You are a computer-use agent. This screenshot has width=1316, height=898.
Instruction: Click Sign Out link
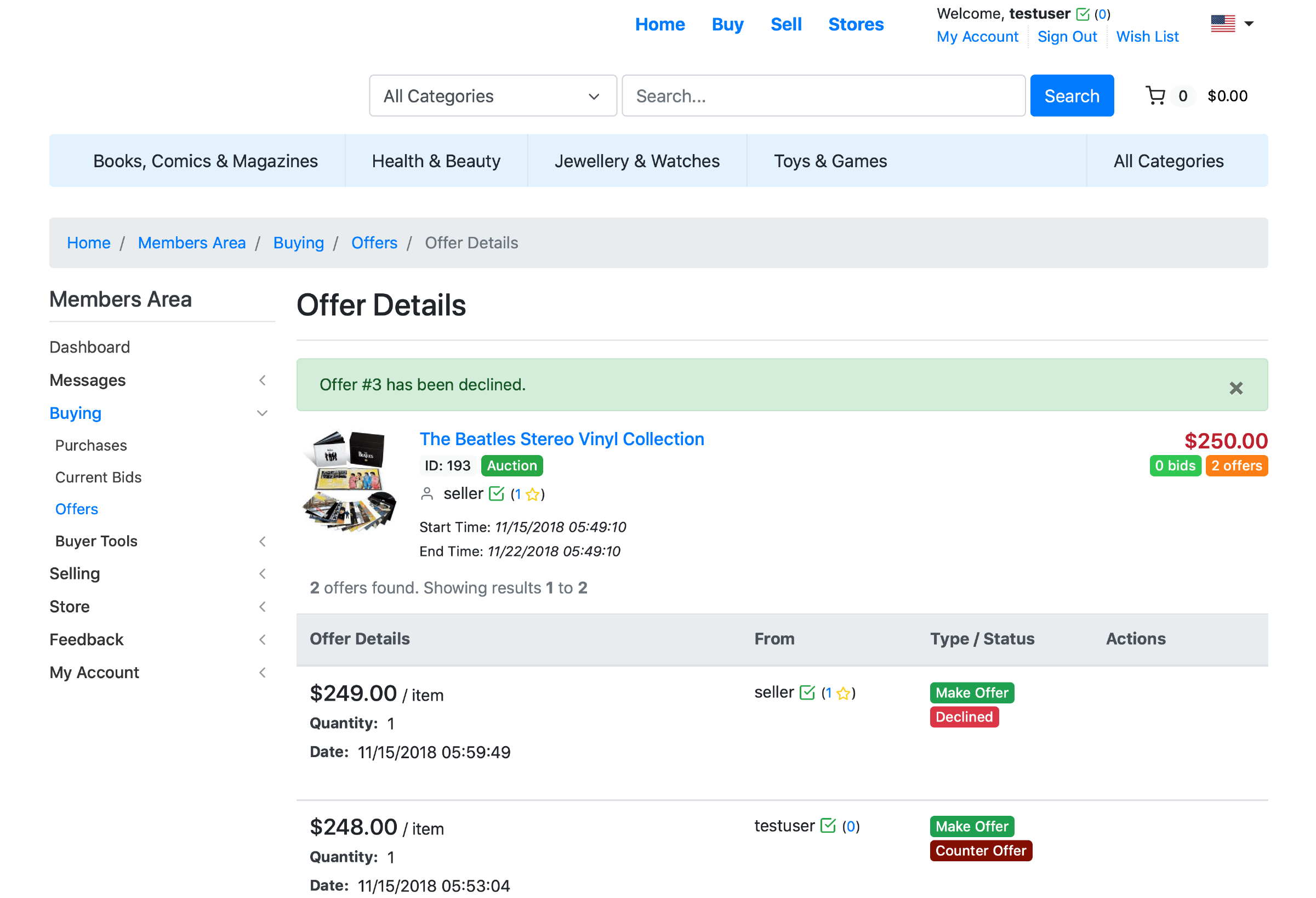(x=1067, y=37)
